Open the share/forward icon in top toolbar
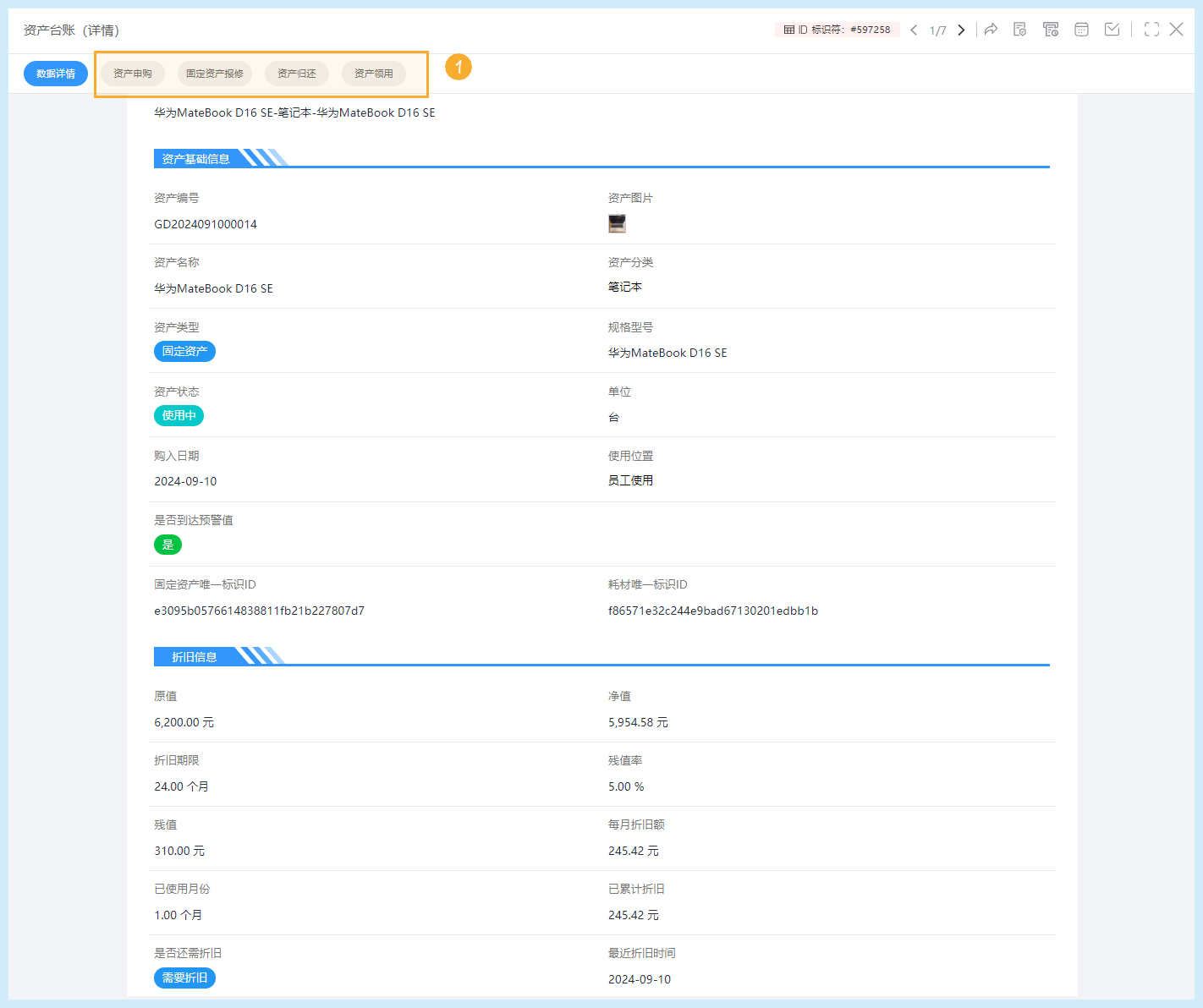The width and height of the screenshot is (1203, 1008). click(991, 29)
